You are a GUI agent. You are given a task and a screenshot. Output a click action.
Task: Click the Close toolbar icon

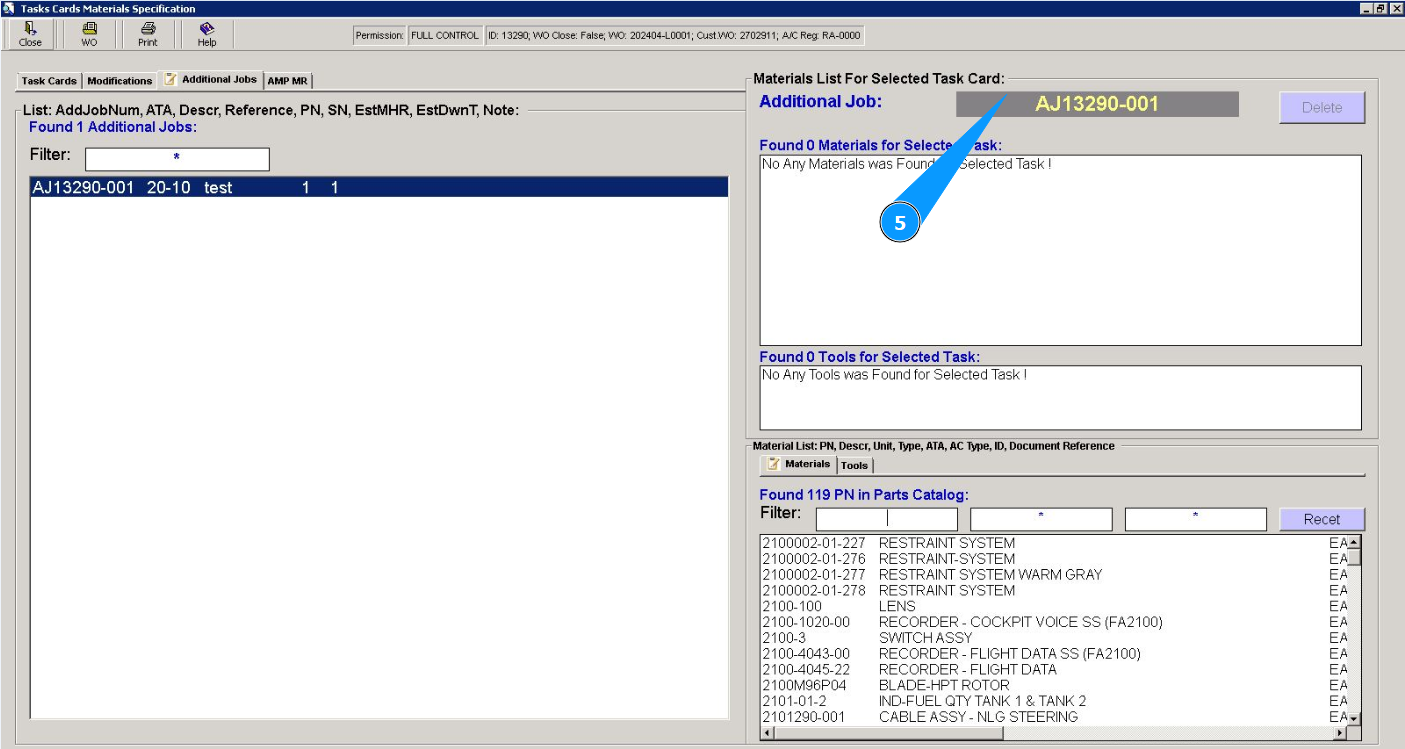30,34
